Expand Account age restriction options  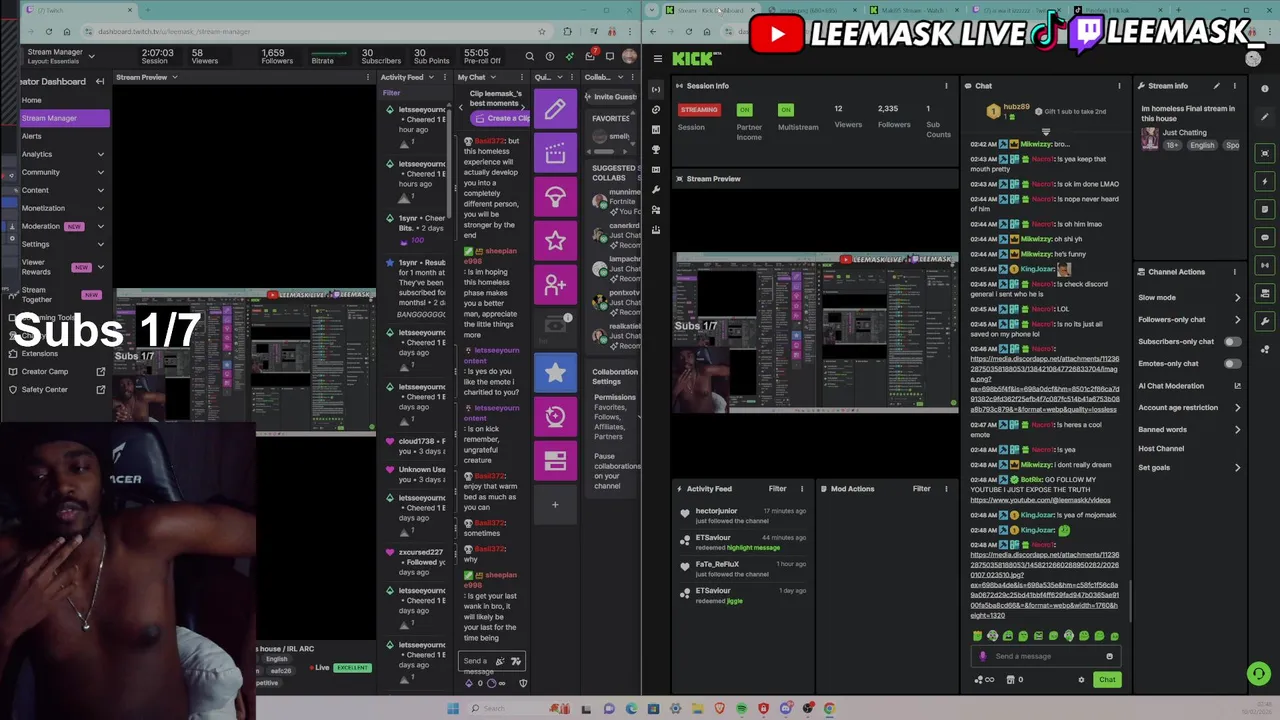pos(1237,408)
